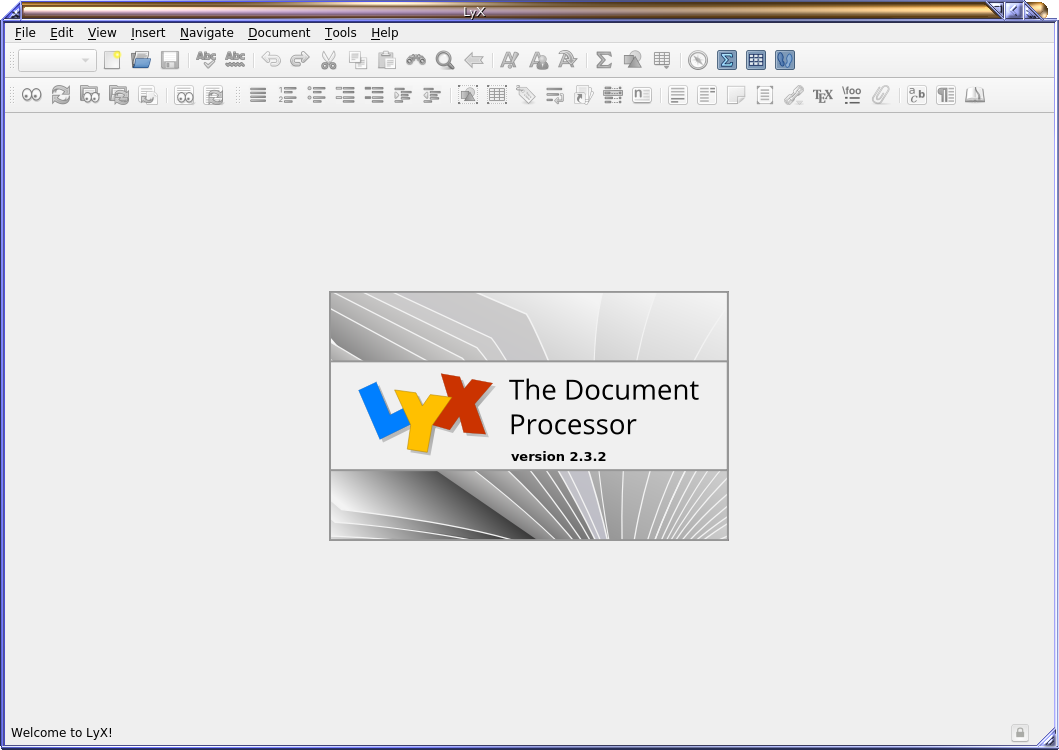Open the View menu

point(102,32)
